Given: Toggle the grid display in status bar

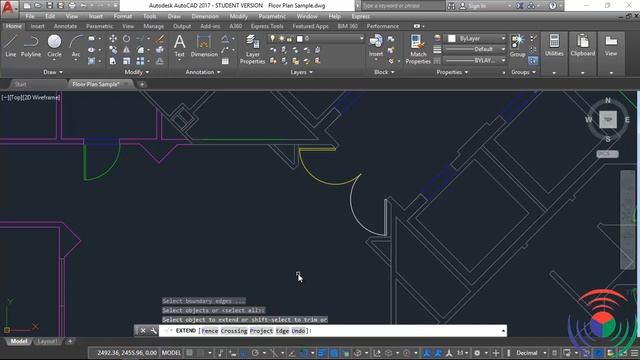Looking at the screenshot, I should [x=190, y=353].
